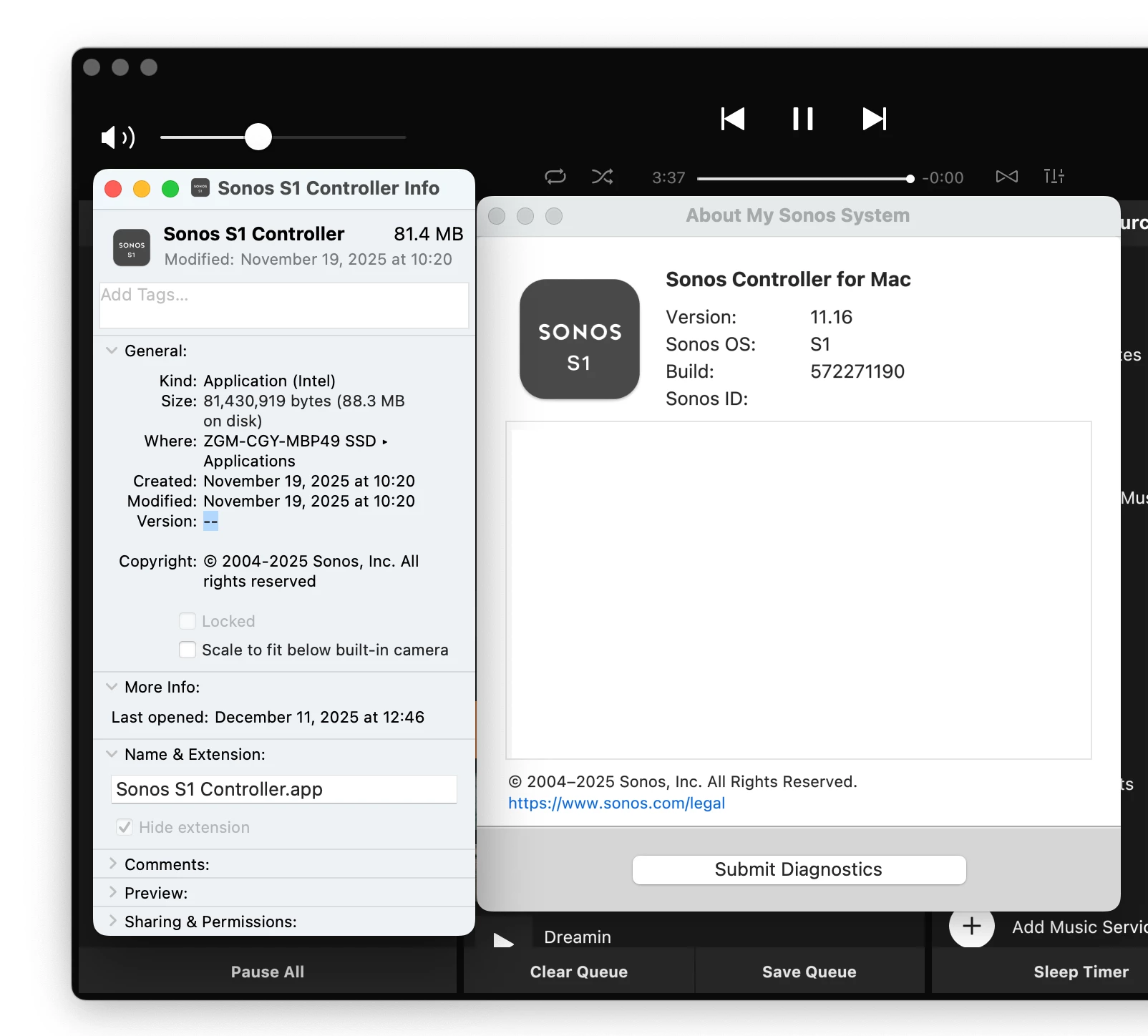Select the highlighted Version value dashes
Viewport: 1148px width, 1036px height.
tap(210, 521)
